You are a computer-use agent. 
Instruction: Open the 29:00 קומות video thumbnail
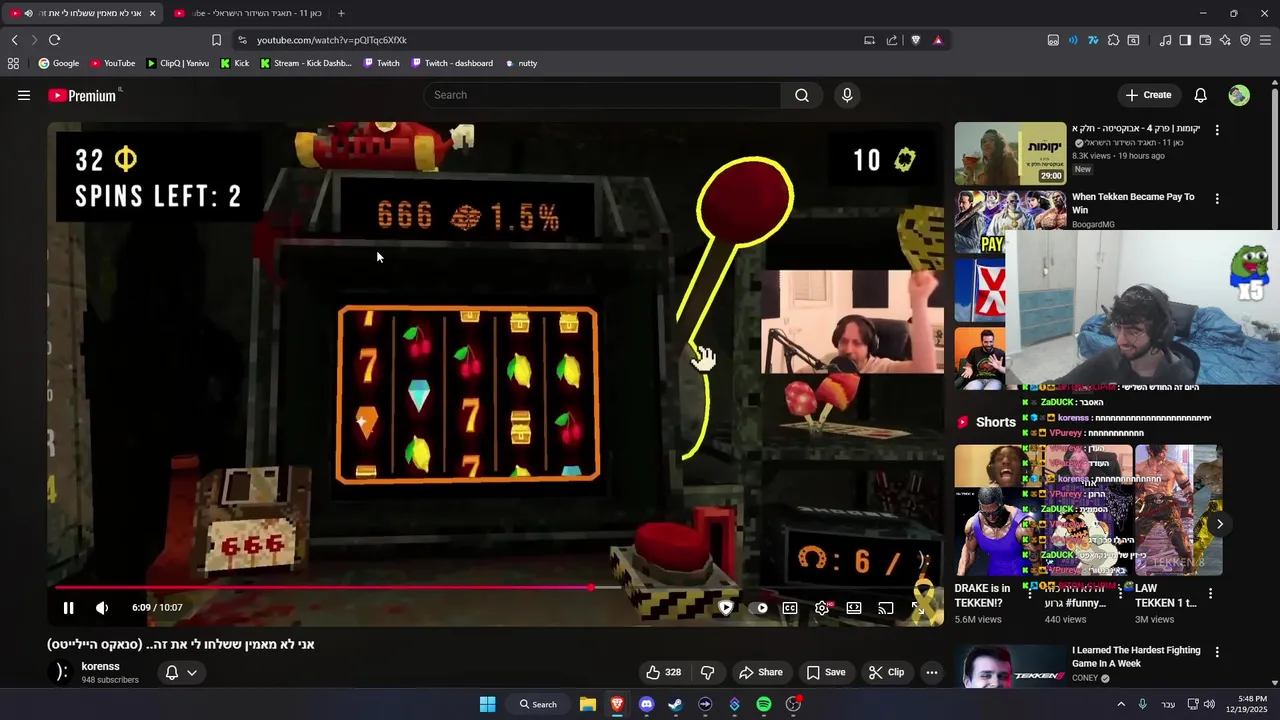(x=1010, y=154)
